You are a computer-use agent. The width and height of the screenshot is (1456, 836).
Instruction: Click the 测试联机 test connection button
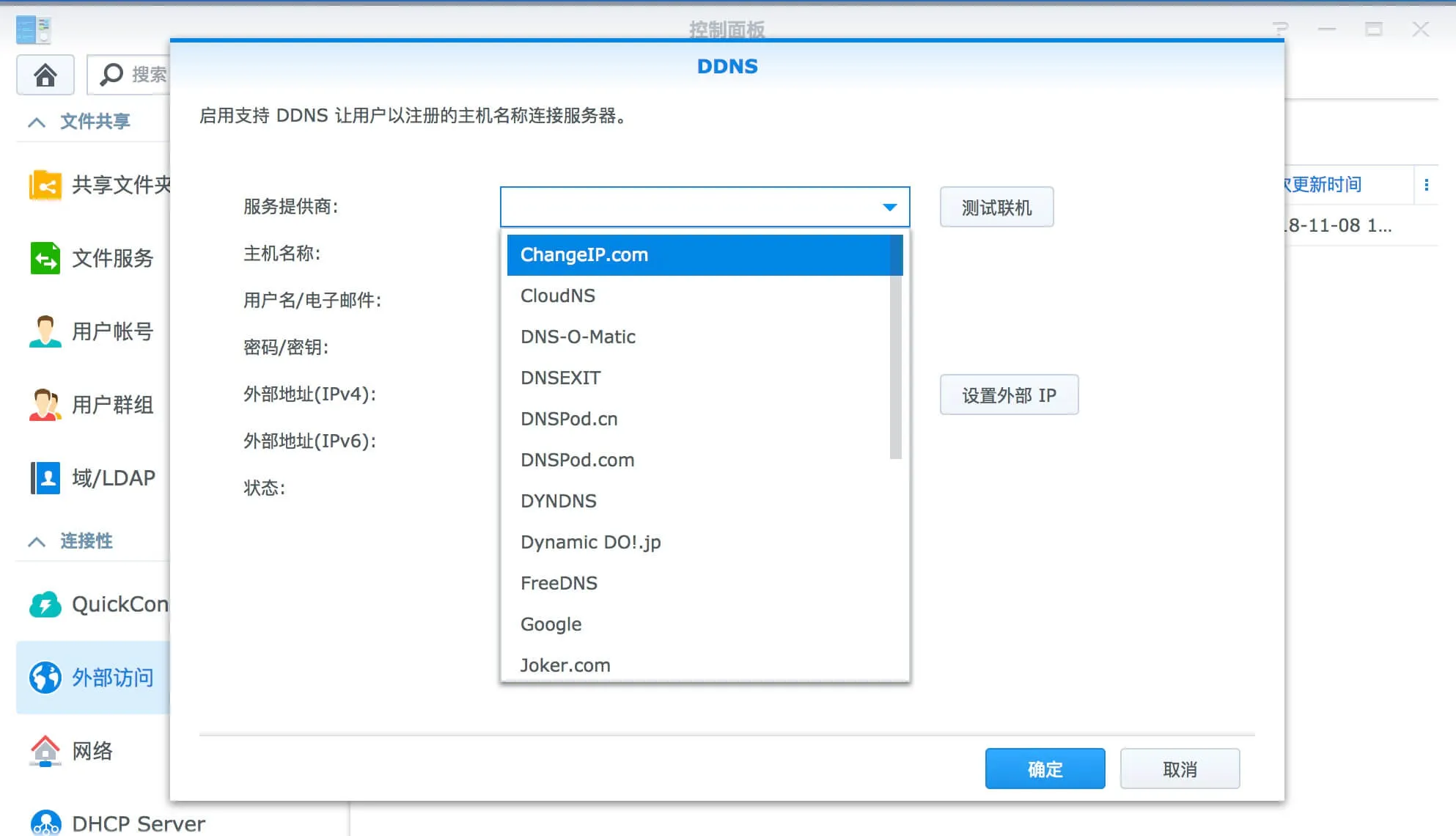pos(996,208)
